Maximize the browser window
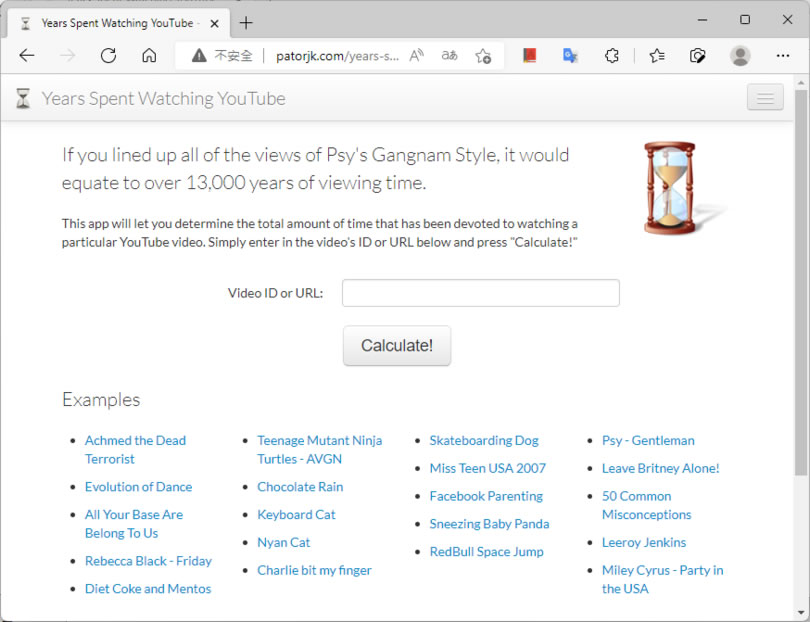 pyautogui.click(x=745, y=20)
